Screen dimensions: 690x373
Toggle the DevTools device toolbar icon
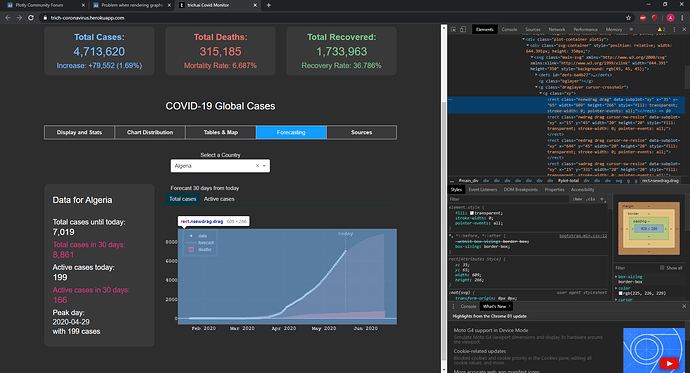tap(462, 29)
